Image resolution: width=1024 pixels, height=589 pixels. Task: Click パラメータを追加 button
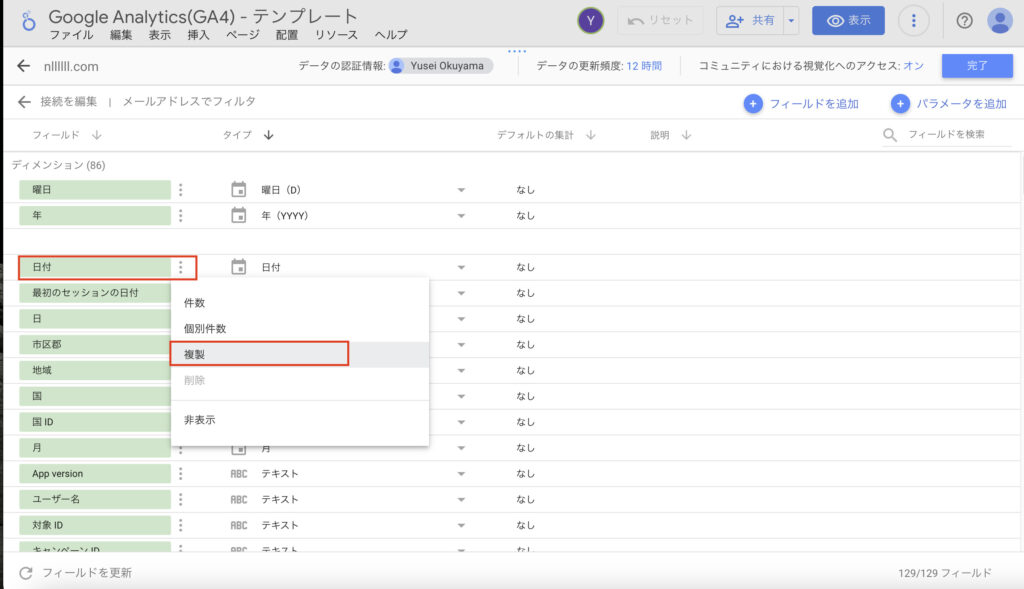pyautogui.click(x=949, y=104)
